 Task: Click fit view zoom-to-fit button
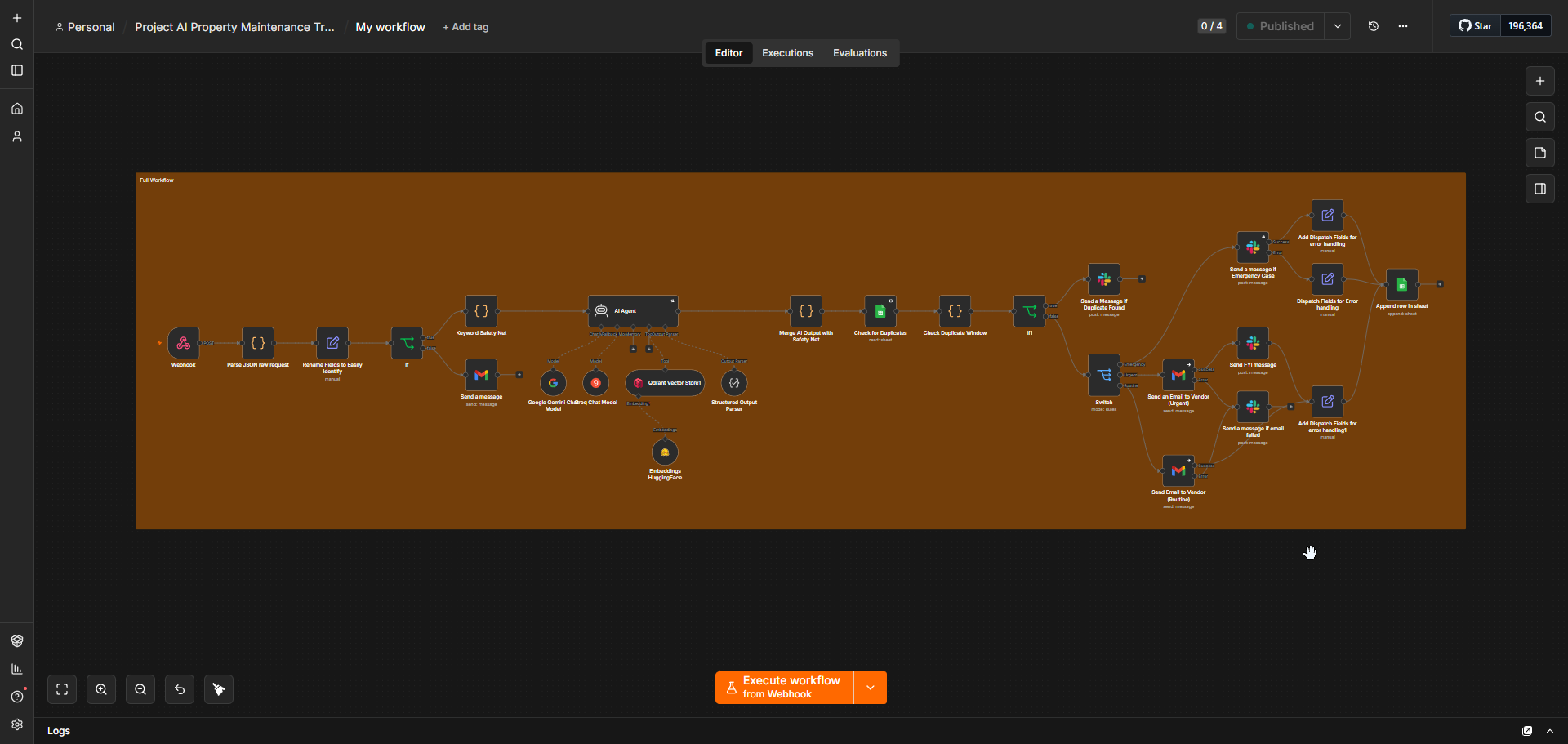(x=62, y=689)
